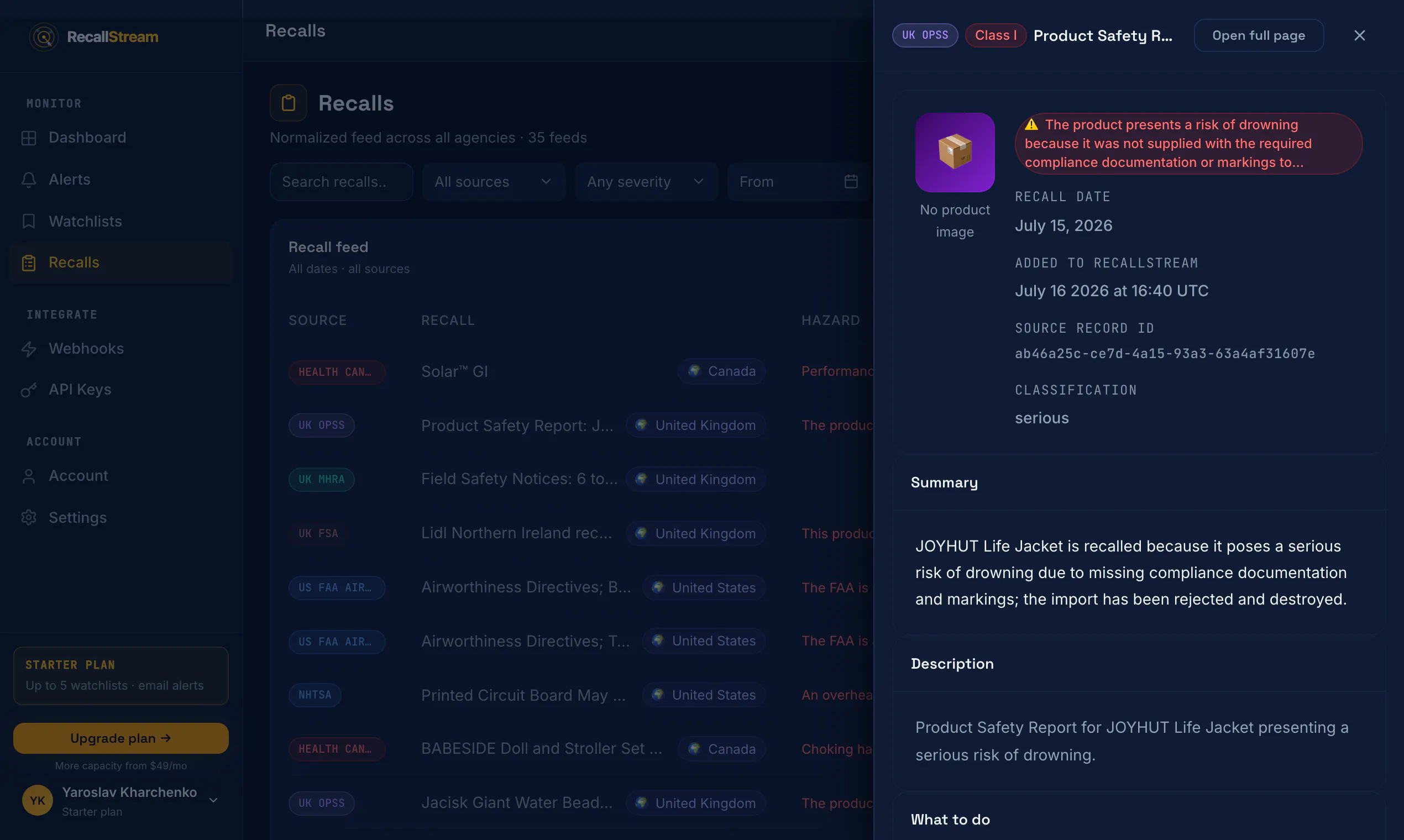Viewport: 1404px width, 840px height.
Task: Click the Alerts bell icon
Action: click(x=29, y=180)
